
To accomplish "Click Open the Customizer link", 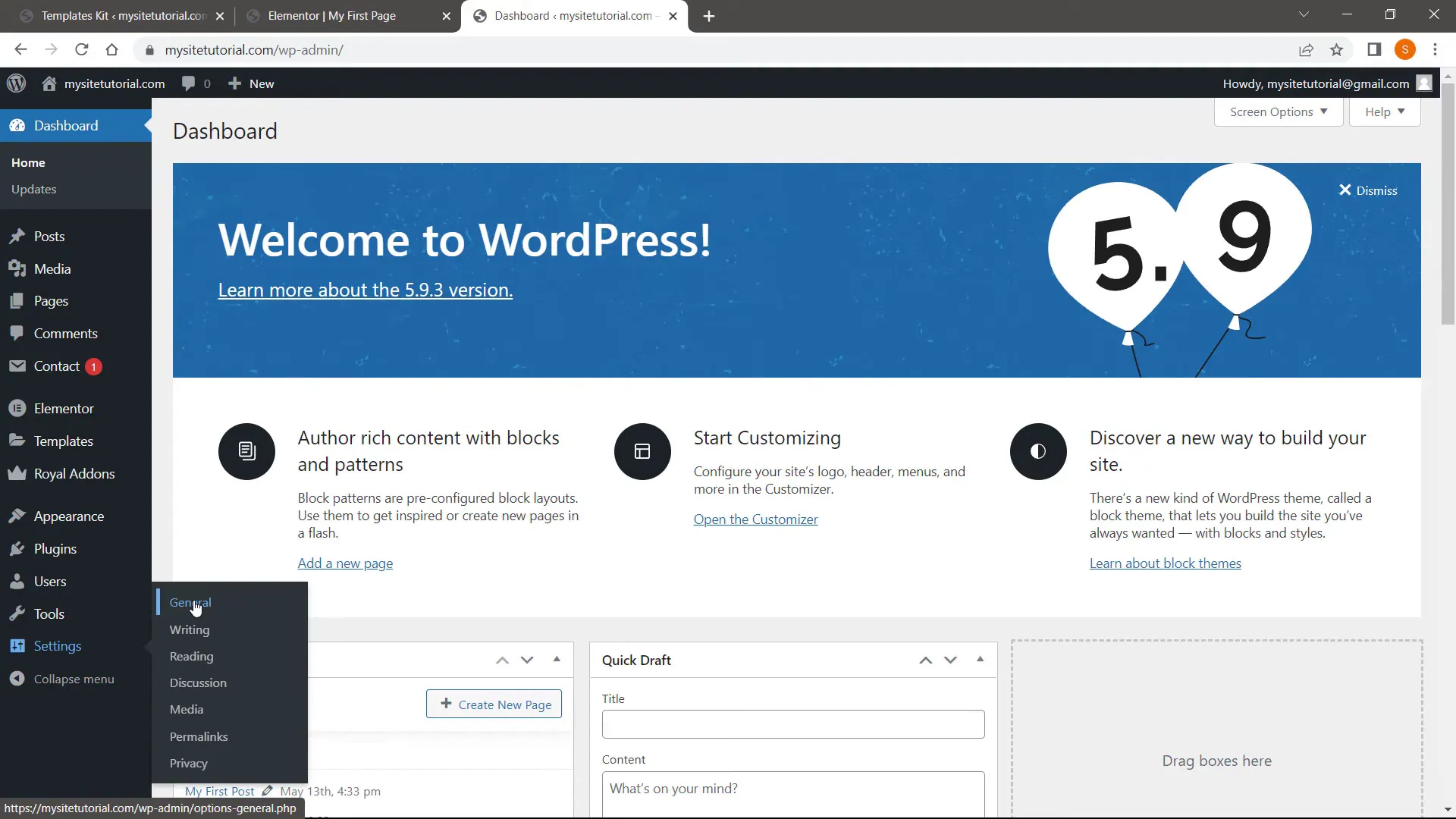I will [755, 519].
